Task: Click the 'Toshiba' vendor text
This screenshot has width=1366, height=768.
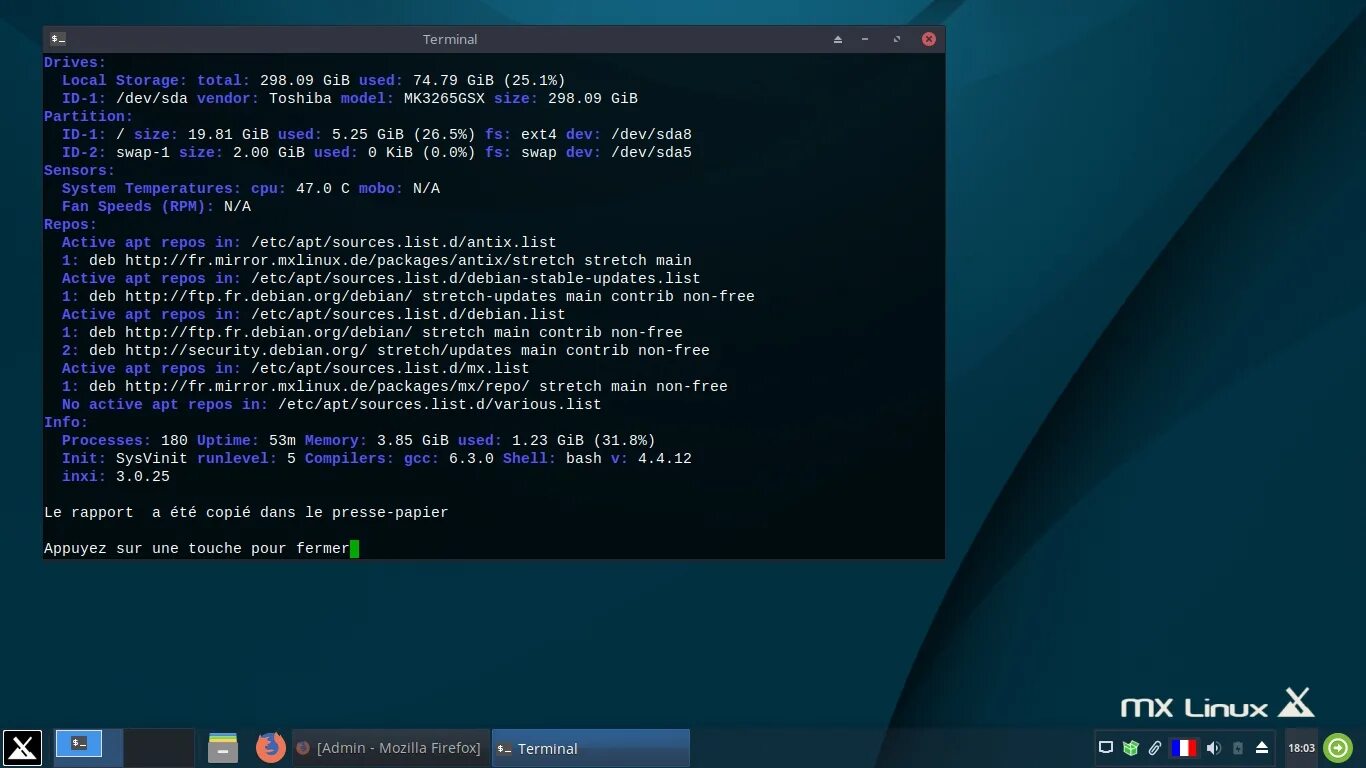Action: [300, 98]
